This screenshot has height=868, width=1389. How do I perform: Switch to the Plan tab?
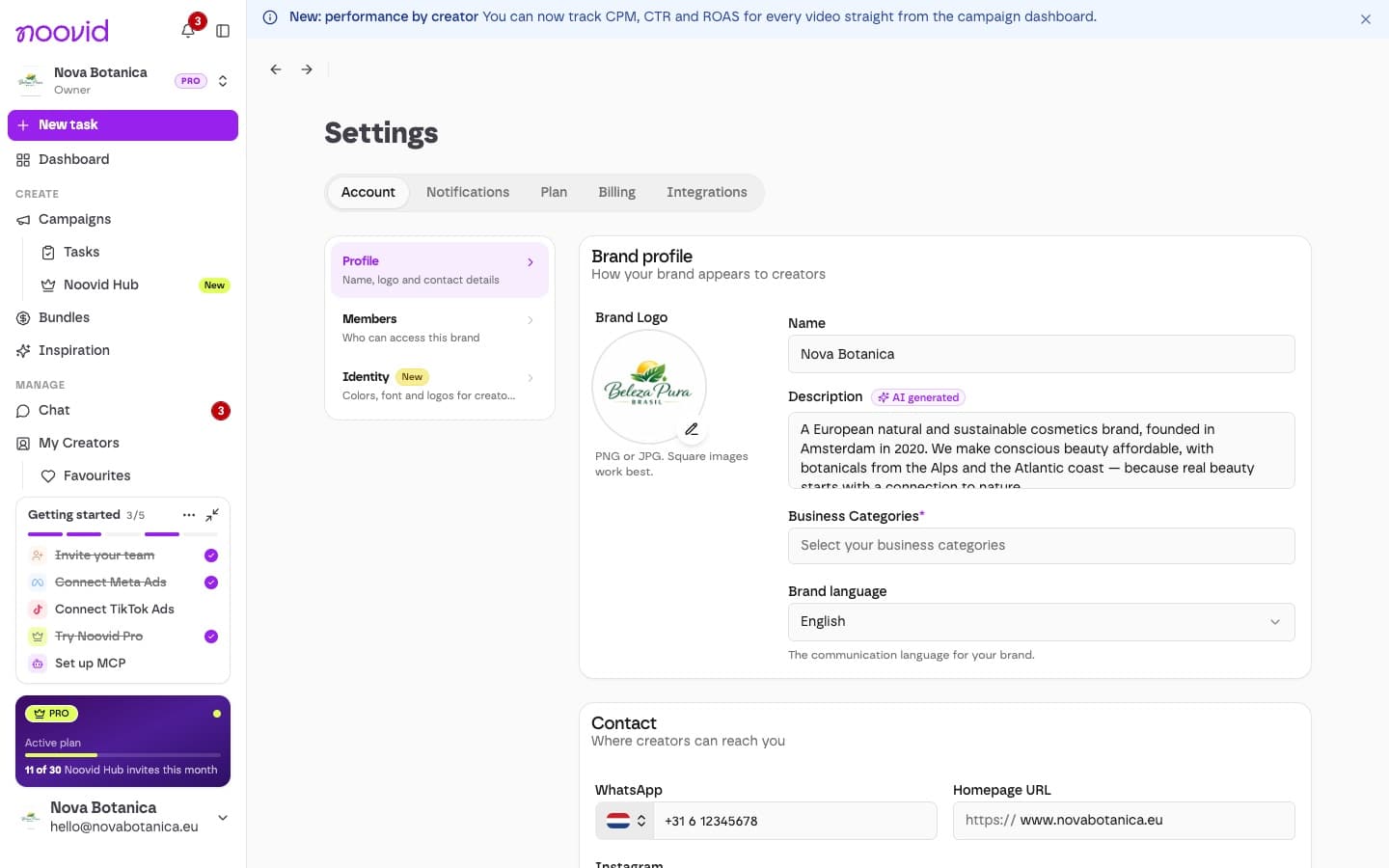point(554,193)
